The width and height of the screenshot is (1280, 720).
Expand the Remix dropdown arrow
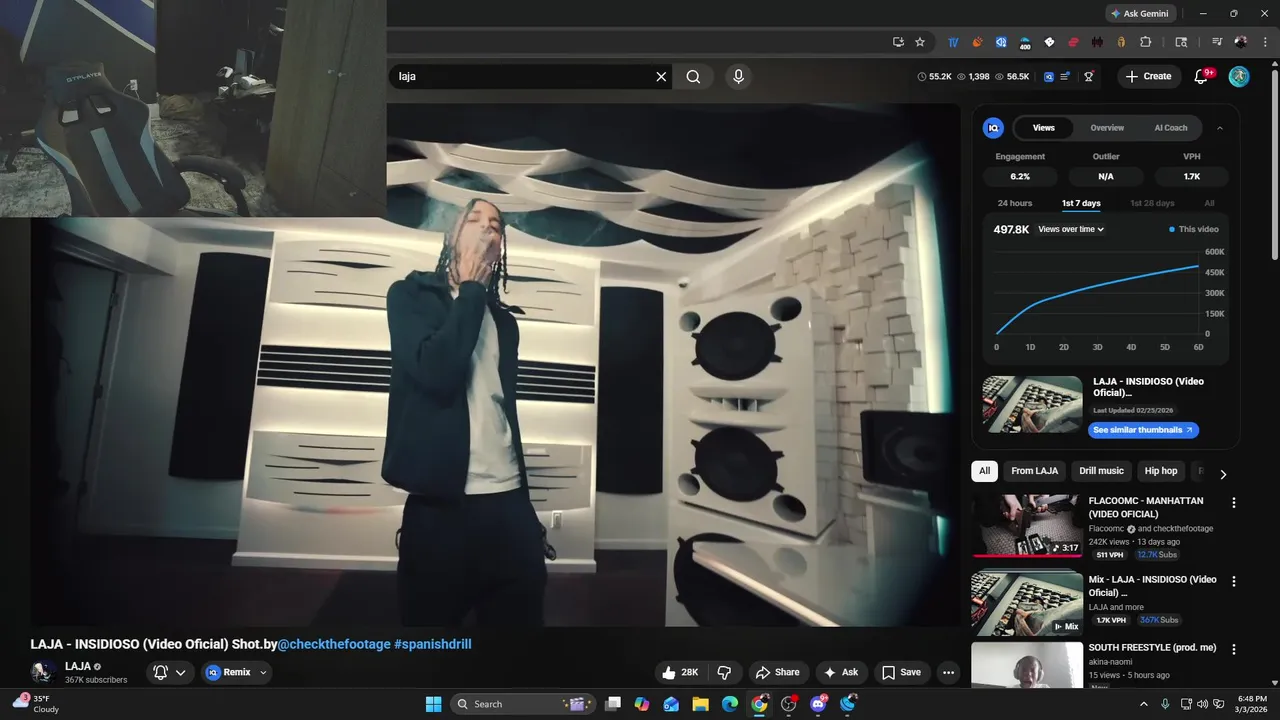point(264,672)
